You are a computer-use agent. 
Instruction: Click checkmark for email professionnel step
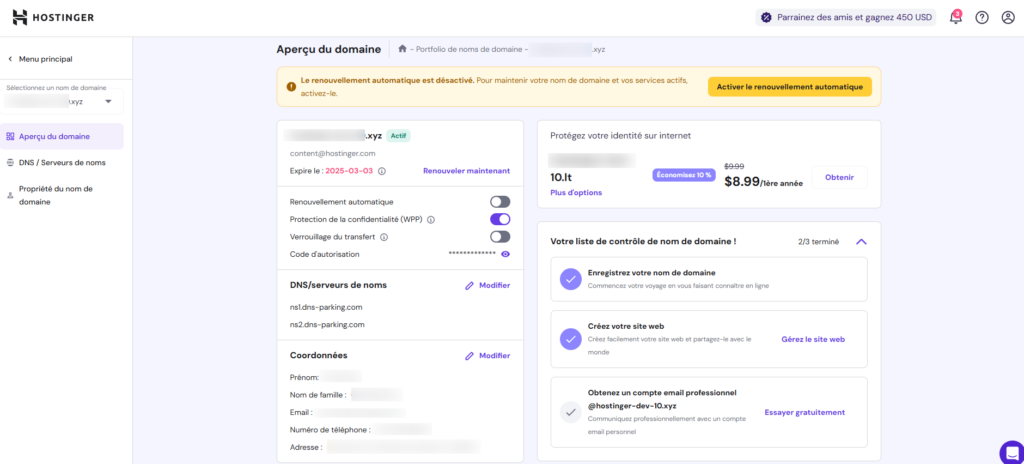pyautogui.click(x=571, y=412)
